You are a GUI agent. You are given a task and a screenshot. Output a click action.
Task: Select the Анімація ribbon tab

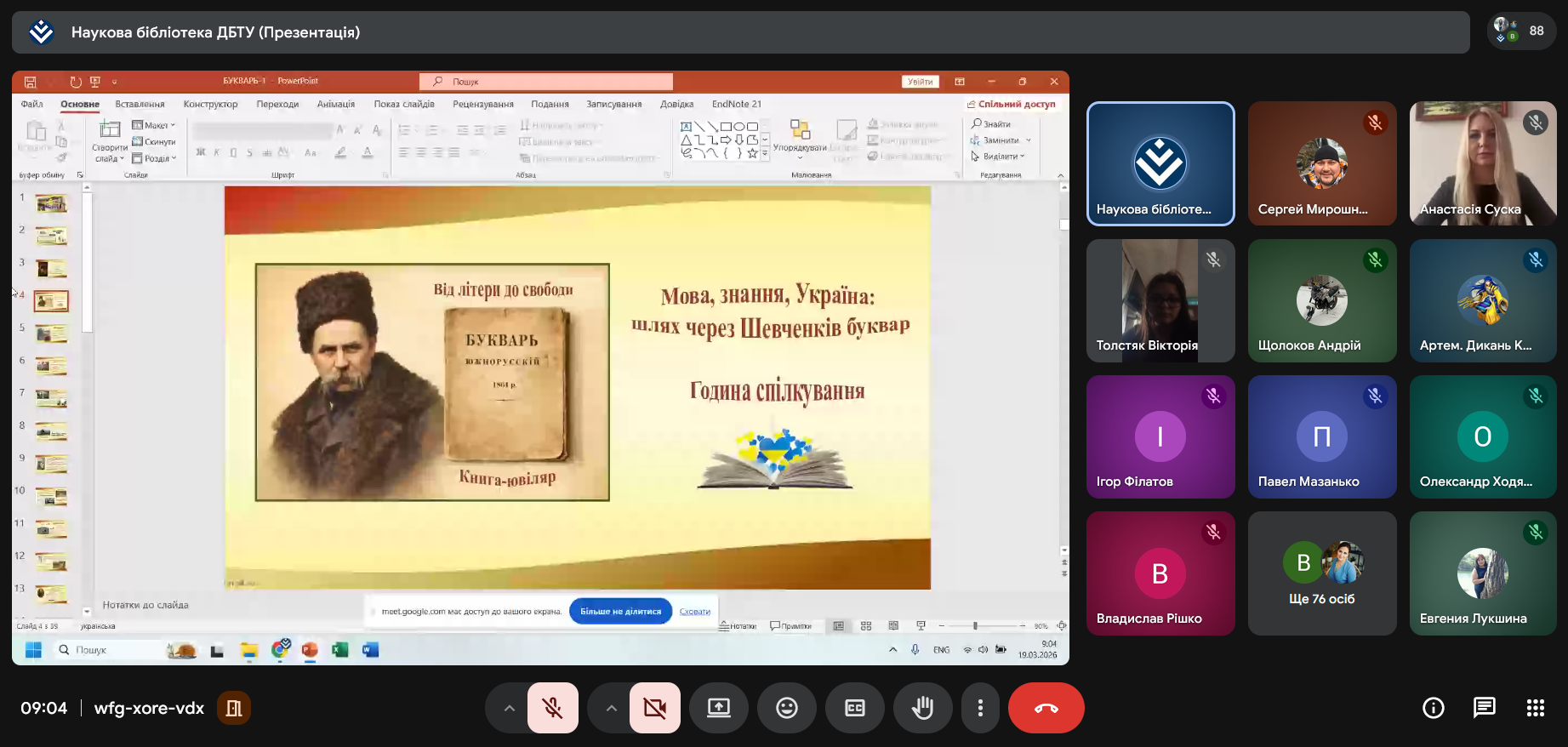point(335,104)
